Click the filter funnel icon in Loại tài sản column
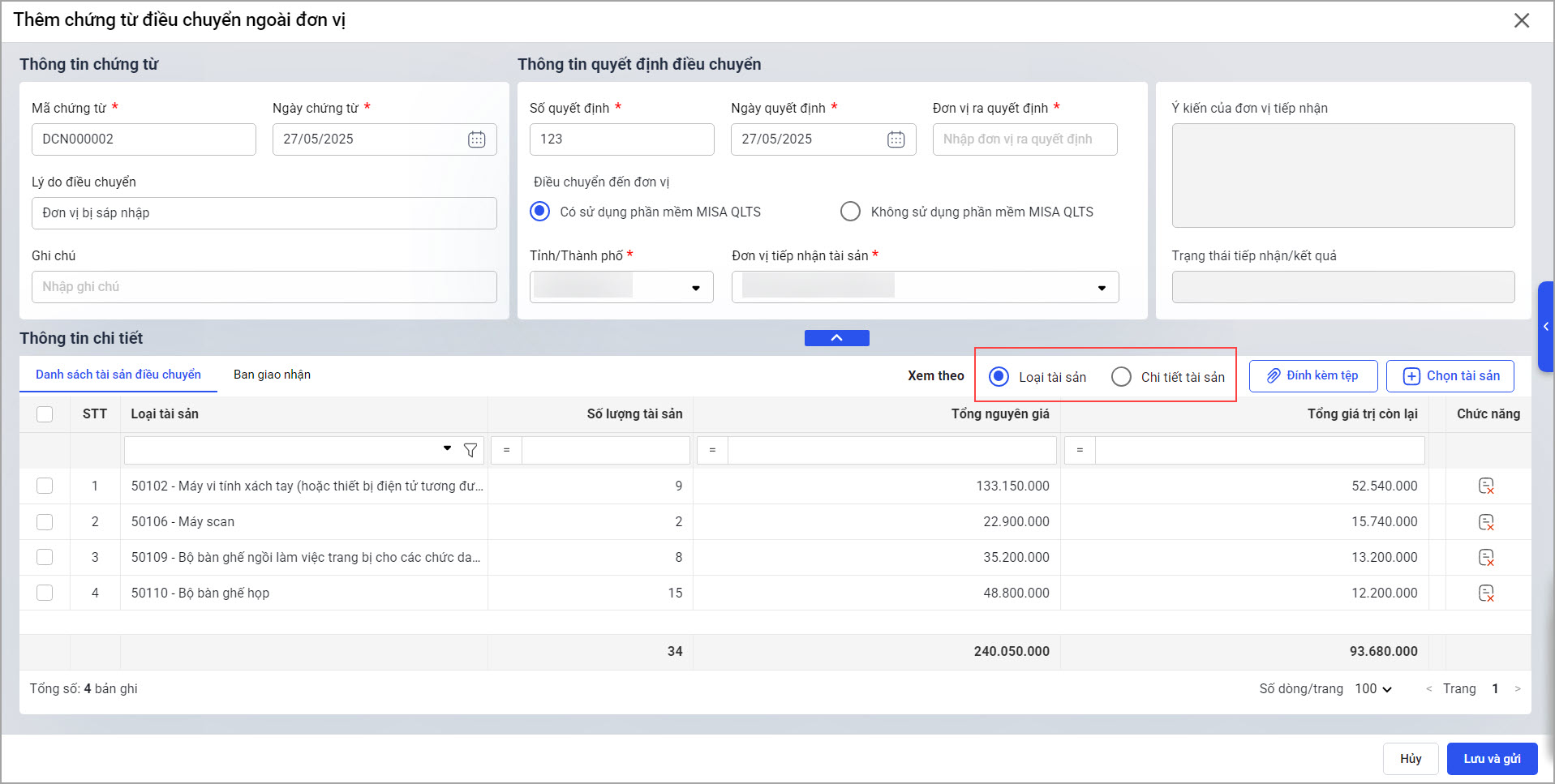 coord(470,450)
